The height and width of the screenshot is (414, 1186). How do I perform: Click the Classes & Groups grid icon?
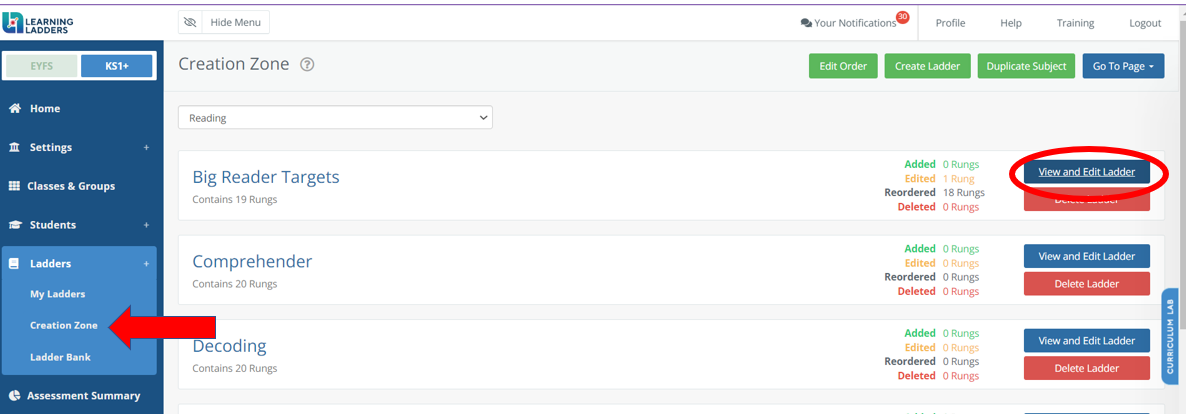point(14,186)
